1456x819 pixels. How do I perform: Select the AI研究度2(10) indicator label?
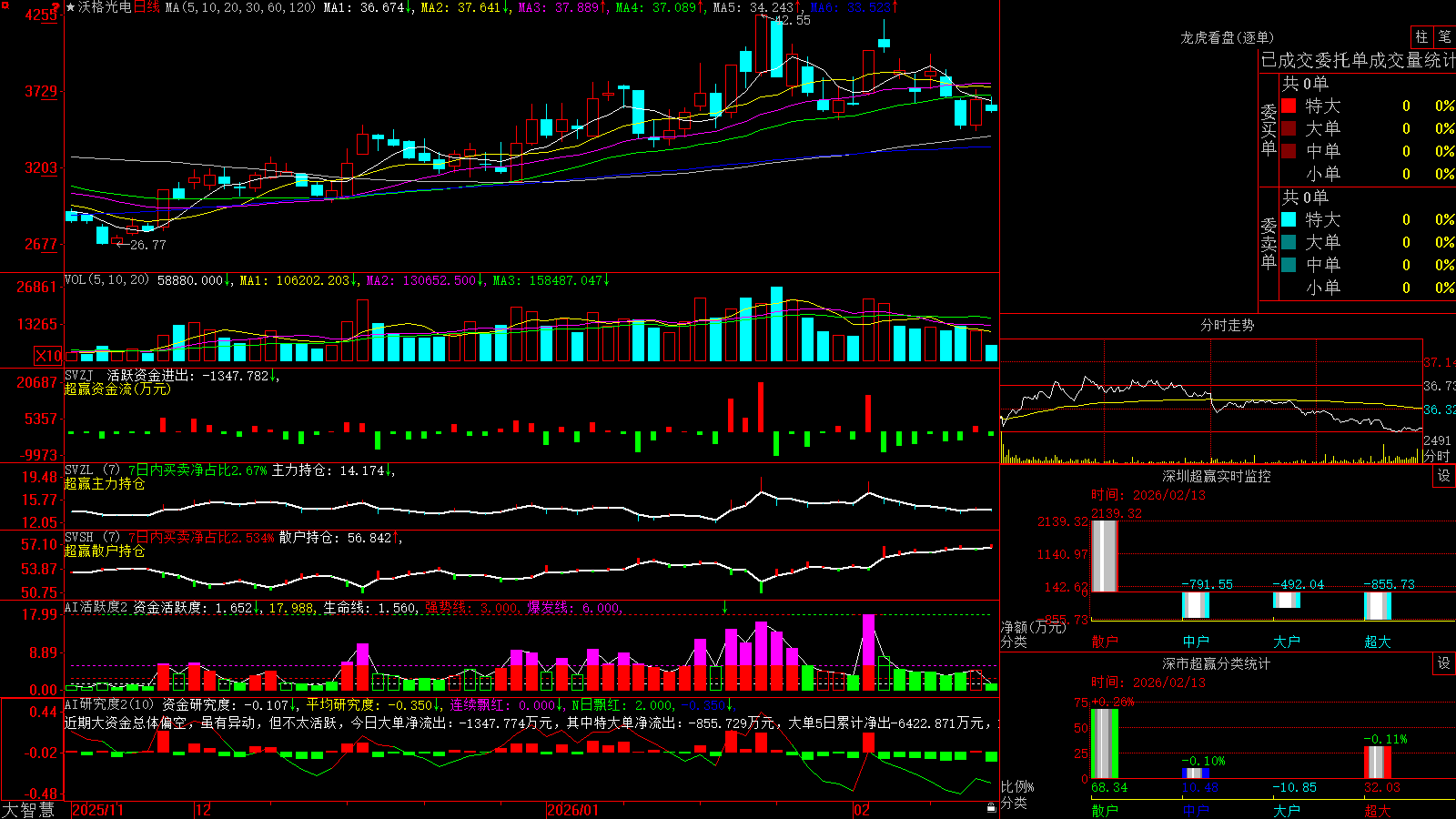click(x=109, y=704)
